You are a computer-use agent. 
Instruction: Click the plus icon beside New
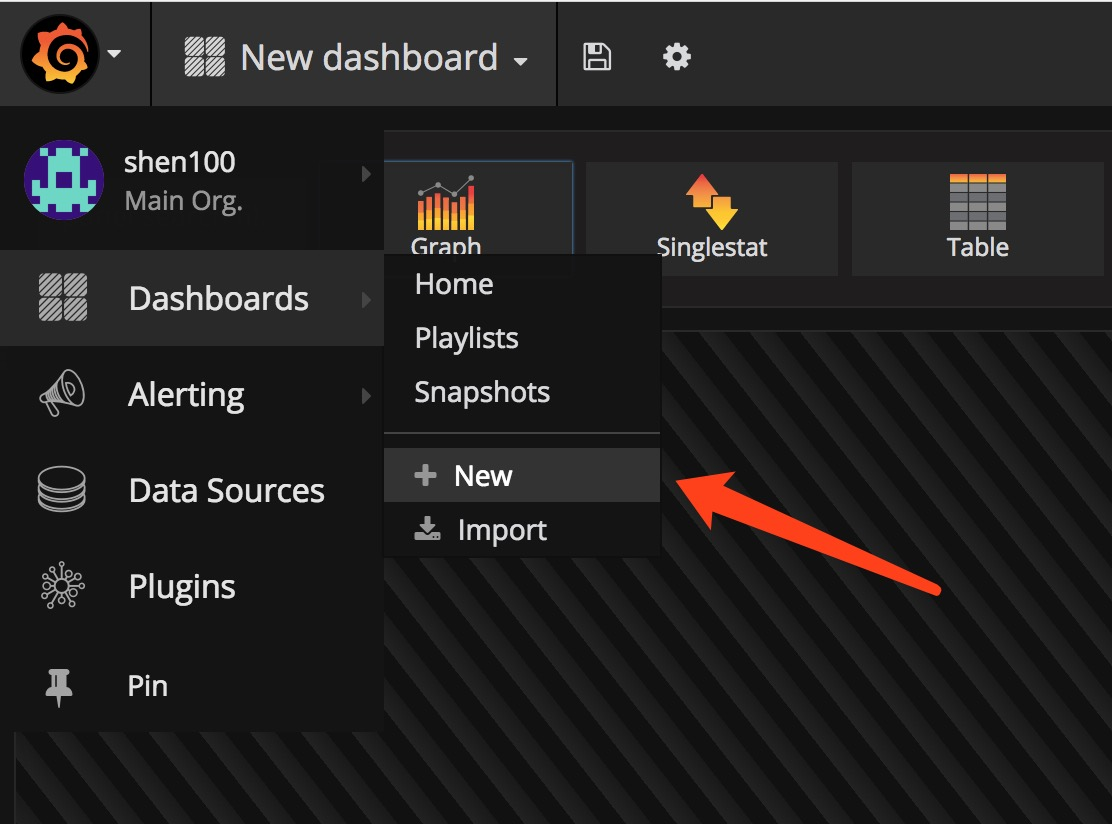426,474
